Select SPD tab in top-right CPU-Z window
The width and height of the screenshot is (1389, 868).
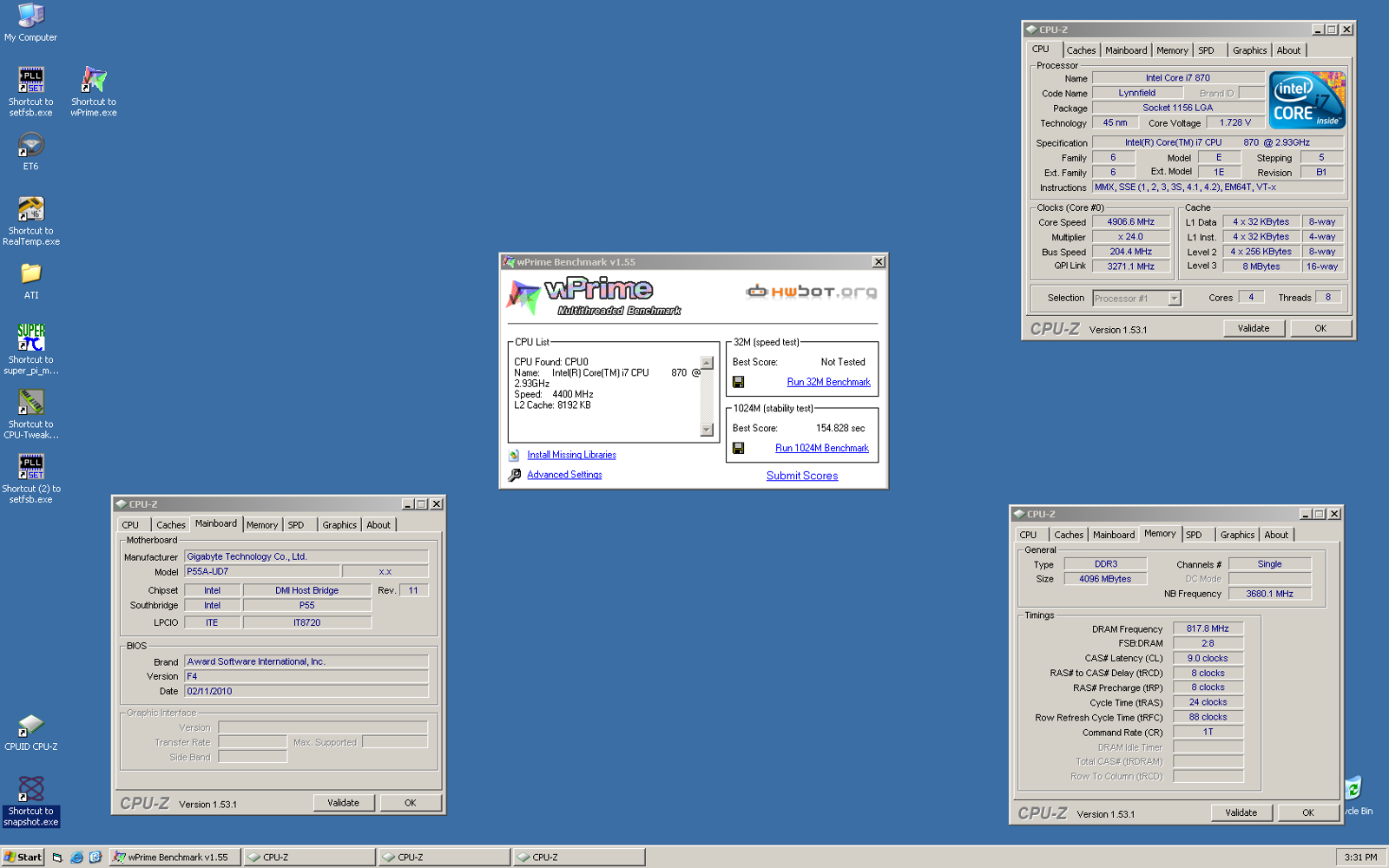pos(1206,50)
